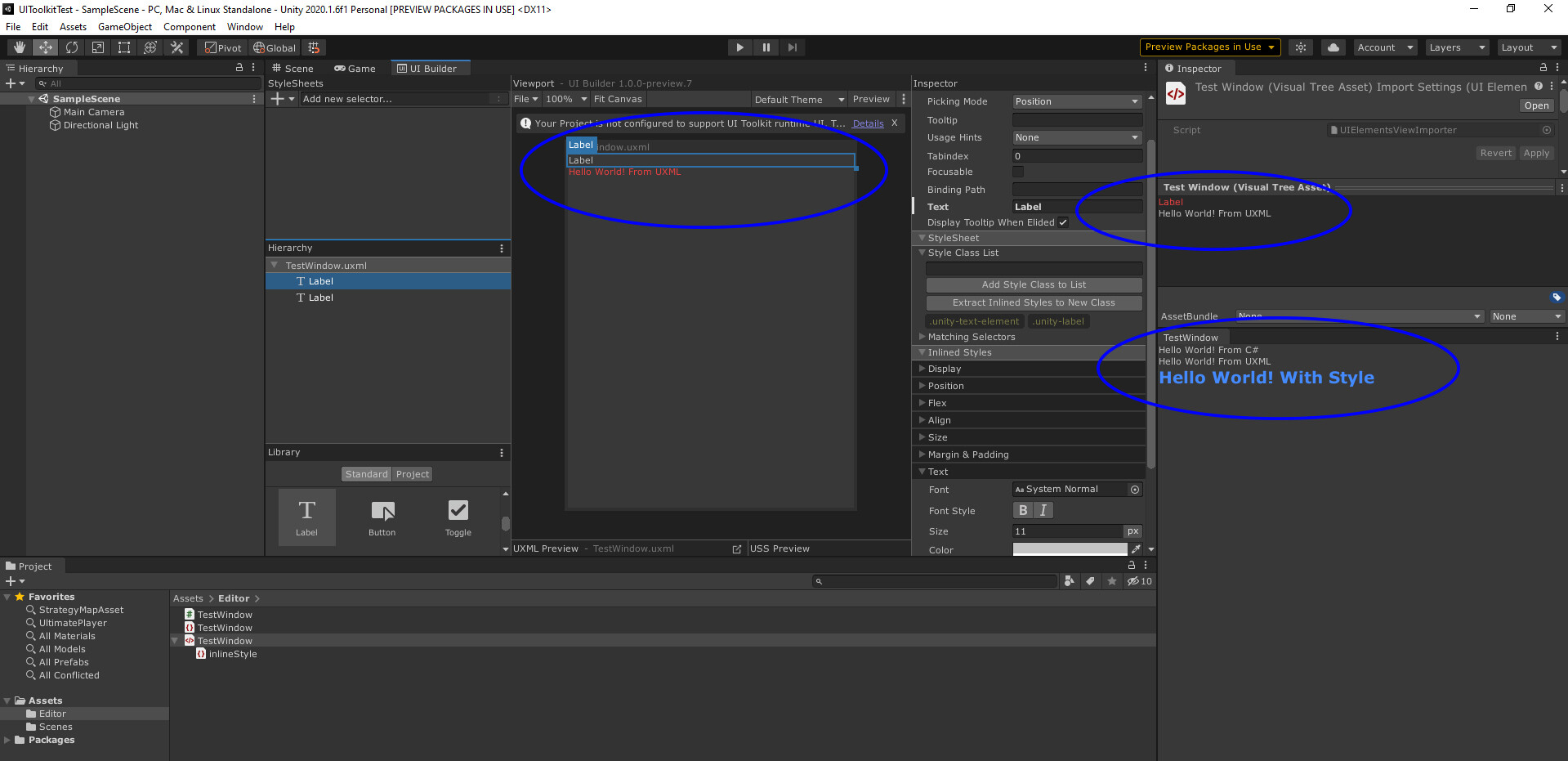Select the Rect transform tool
Viewport: 1568px width, 761px height.
pyautogui.click(x=123, y=47)
